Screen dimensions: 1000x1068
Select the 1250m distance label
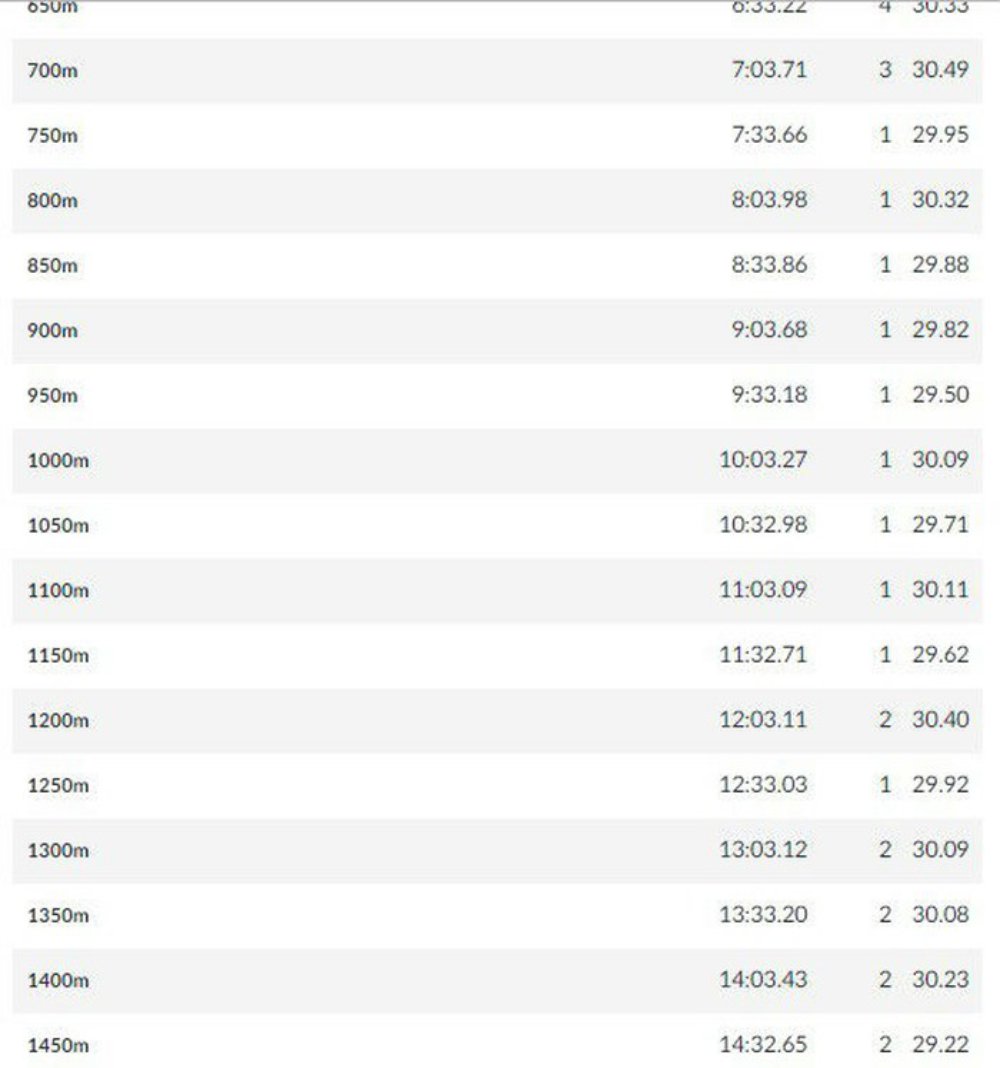[58, 785]
